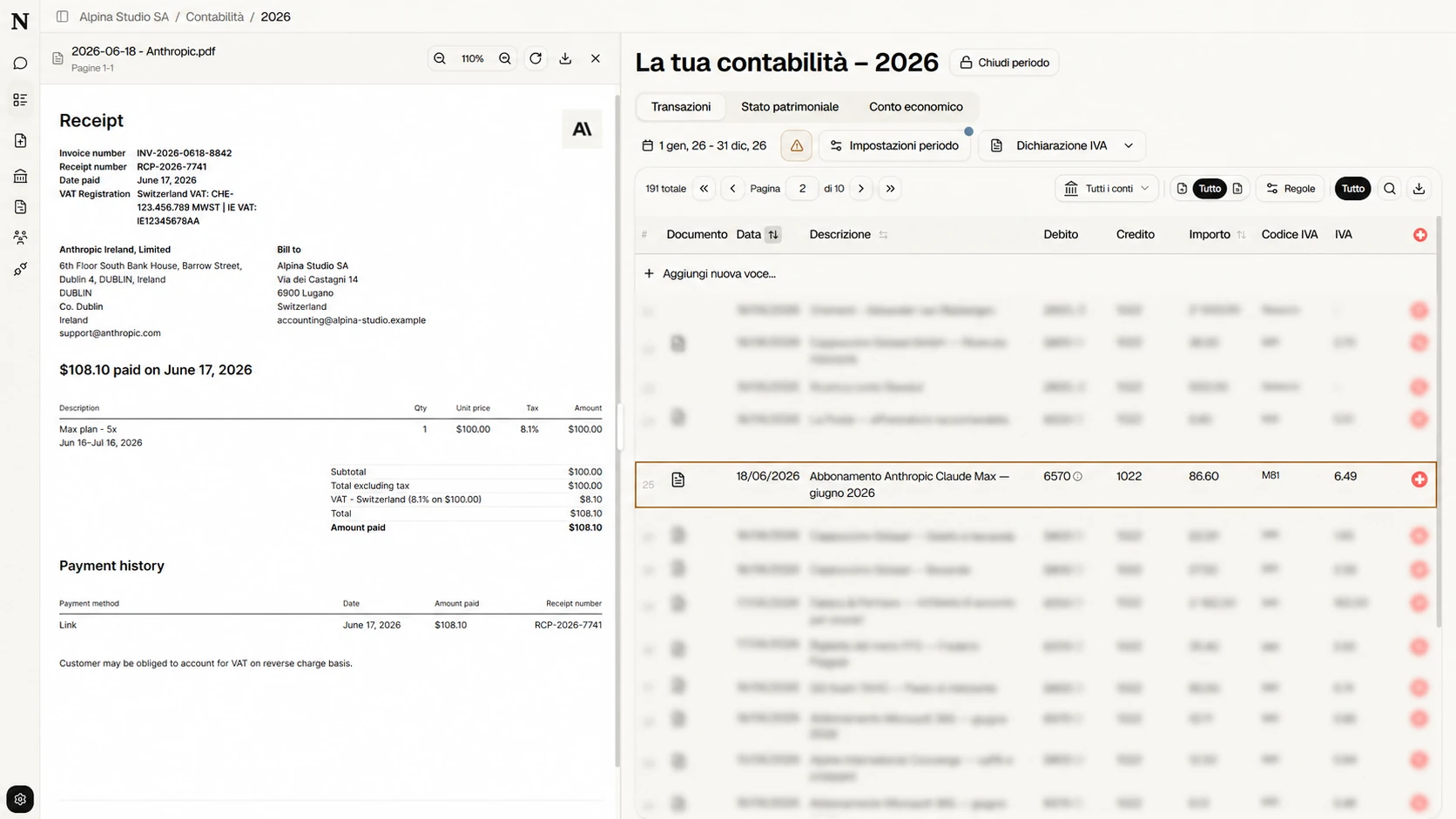This screenshot has height=819, width=1456.
Task: Click Aggiungi nuova voce row
Action: pos(1035,273)
